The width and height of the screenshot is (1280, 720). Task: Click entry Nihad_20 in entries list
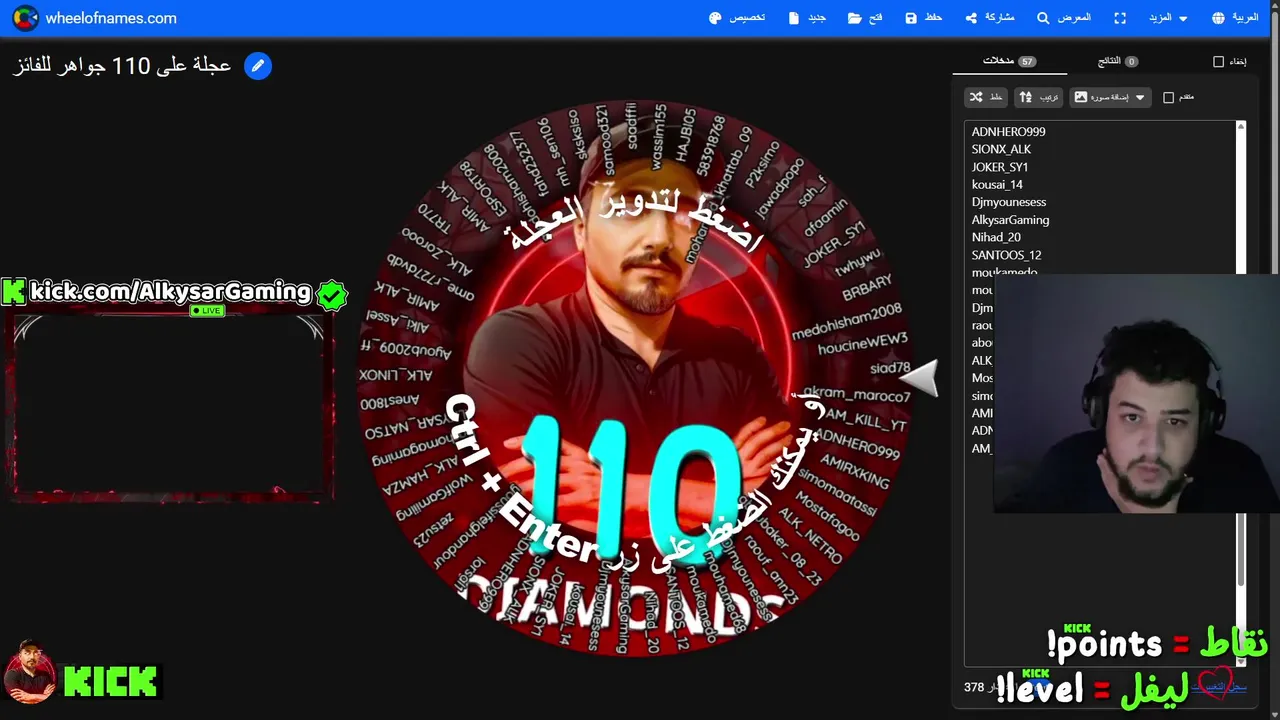pos(996,237)
